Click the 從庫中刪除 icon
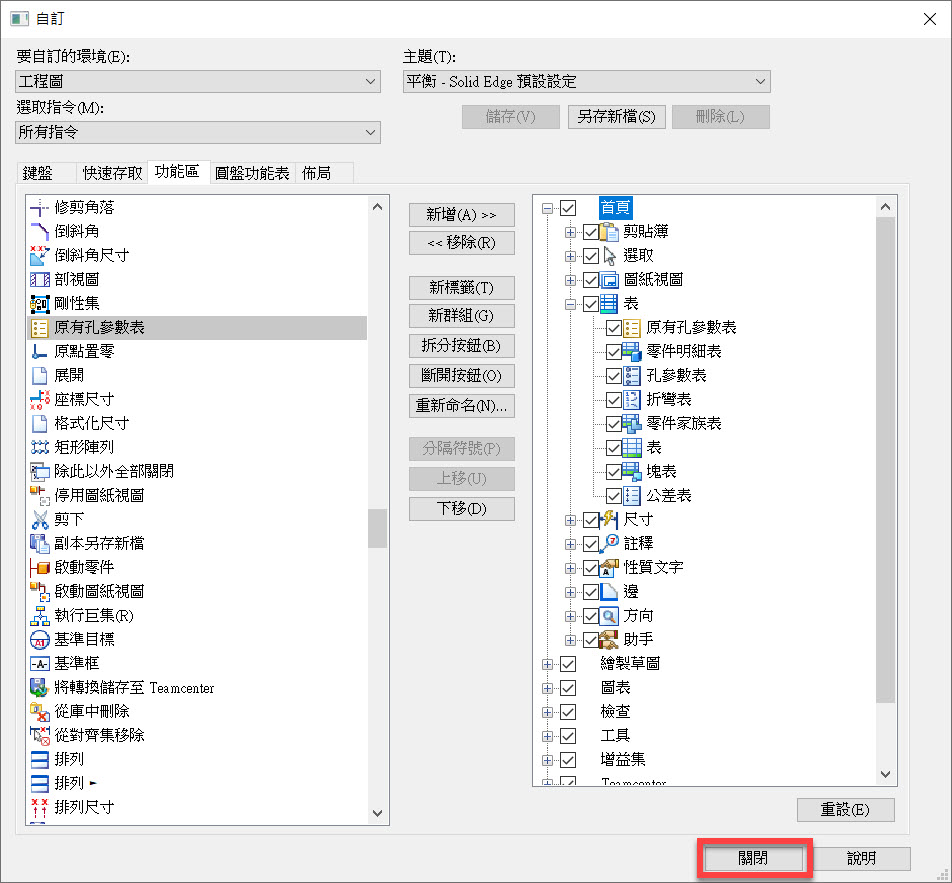This screenshot has width=952, height=883. (40, 711)
